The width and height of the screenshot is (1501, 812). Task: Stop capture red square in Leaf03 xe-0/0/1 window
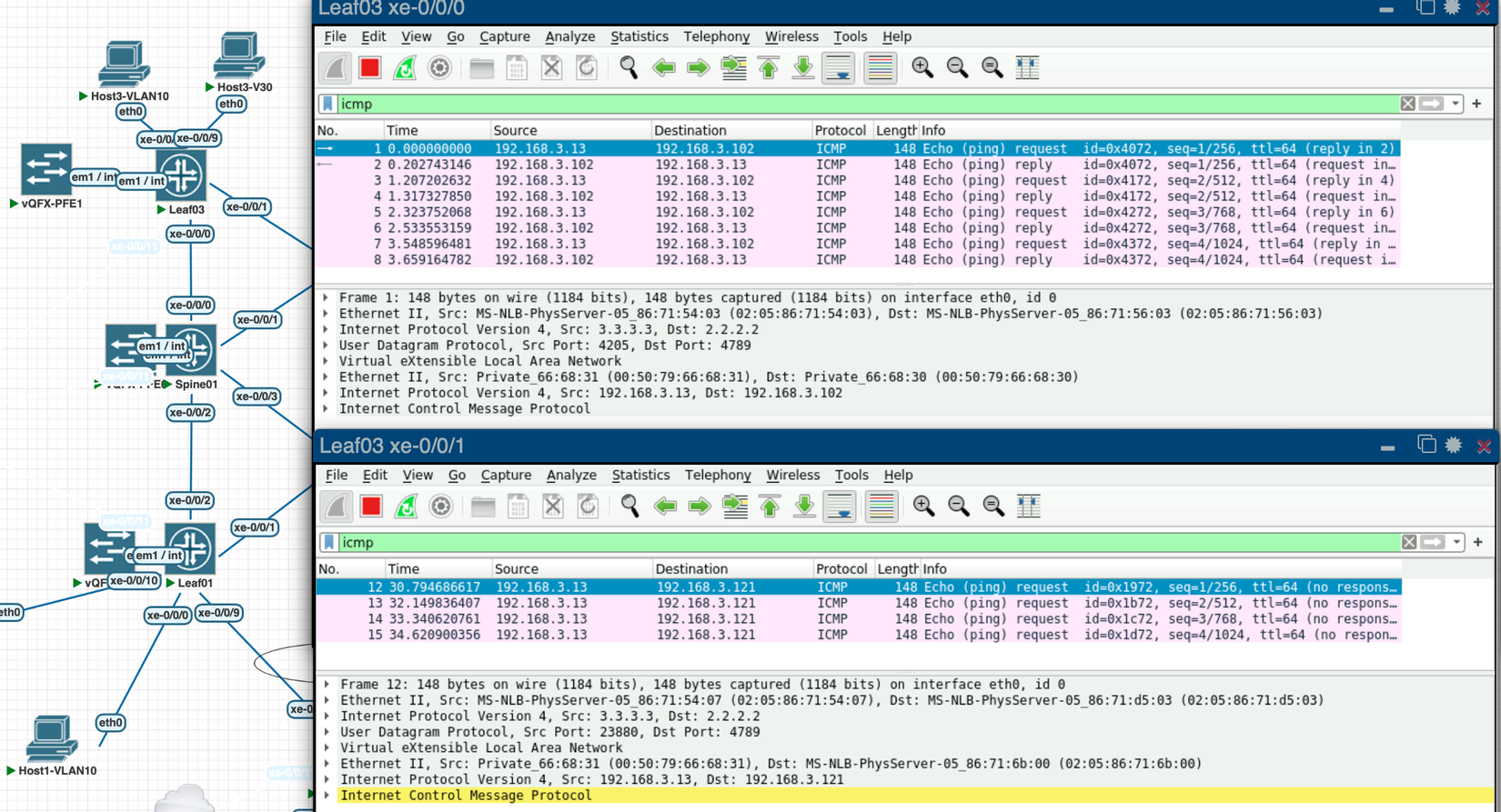(371, 506)
